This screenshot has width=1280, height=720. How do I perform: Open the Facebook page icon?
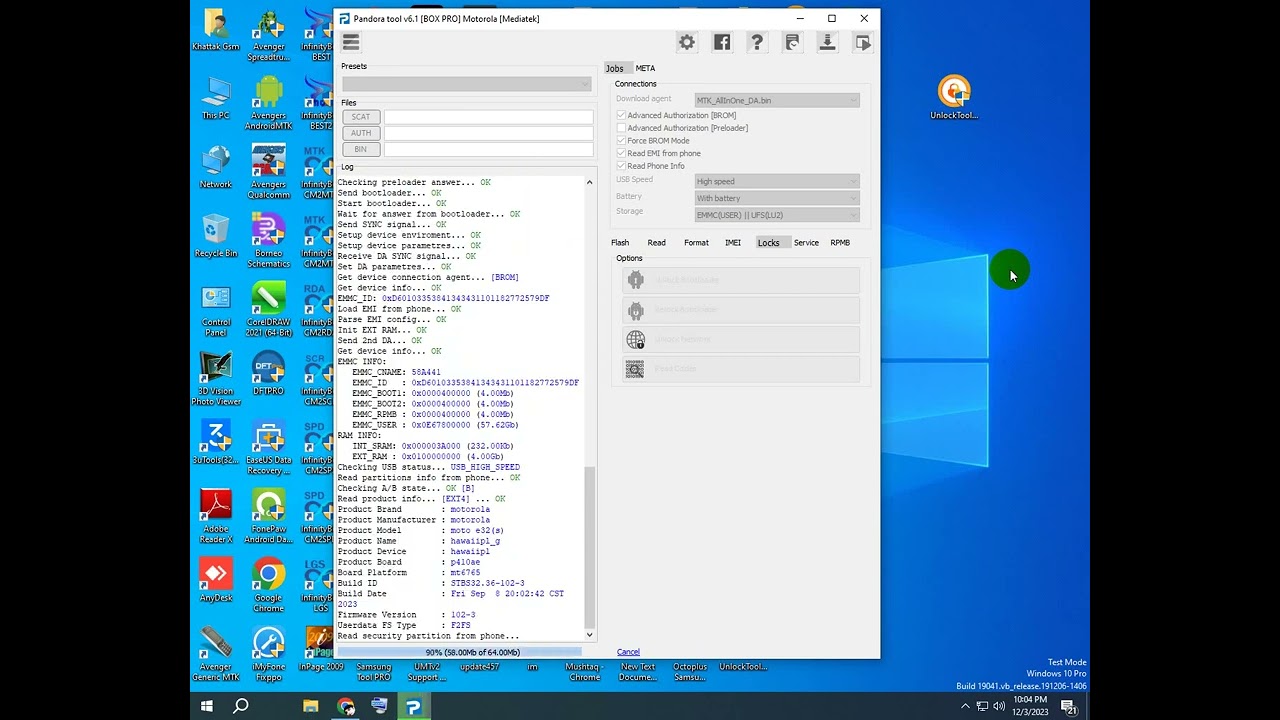(x=722, y=42)
